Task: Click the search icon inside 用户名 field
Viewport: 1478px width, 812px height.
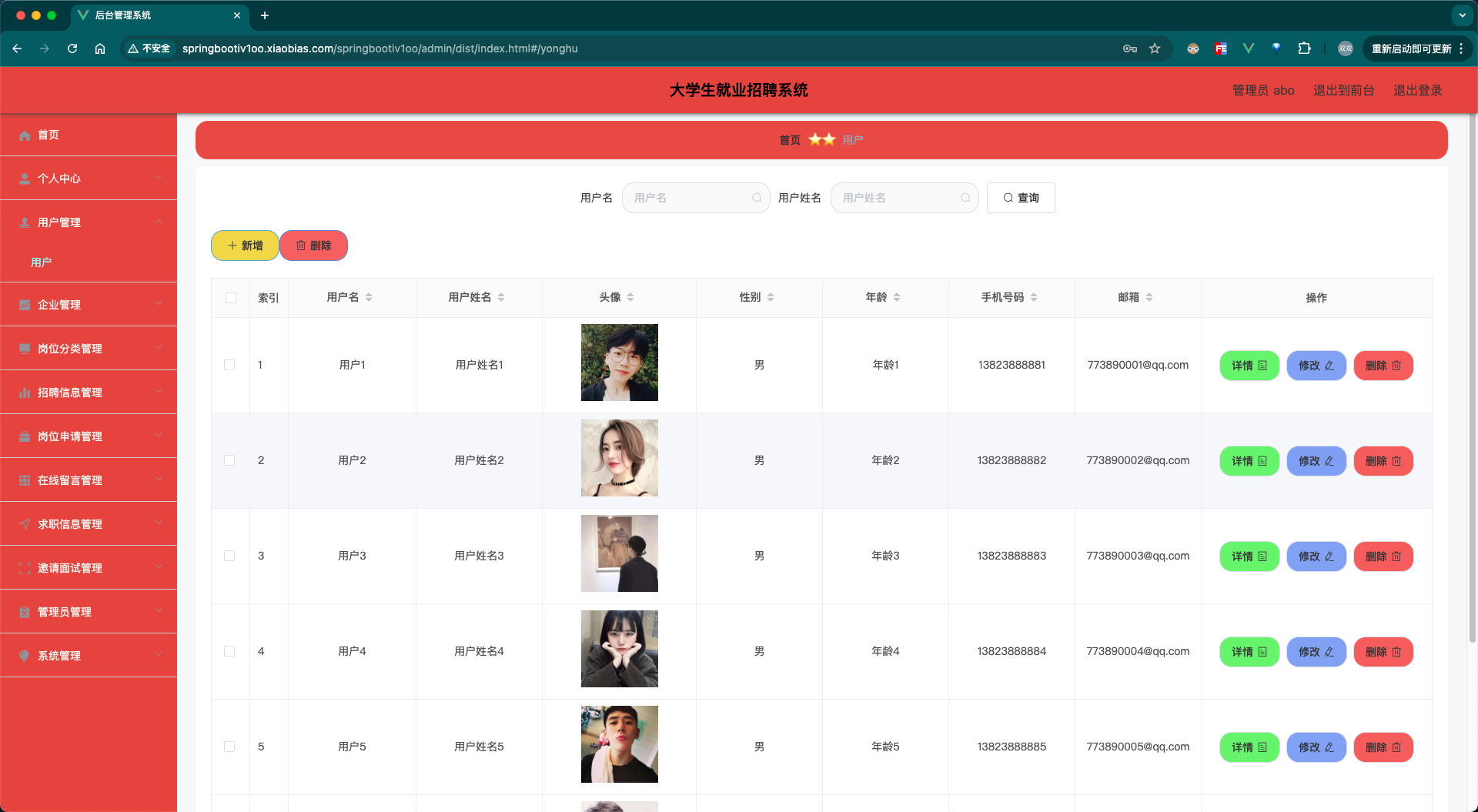Action: [x=757, y=198]
